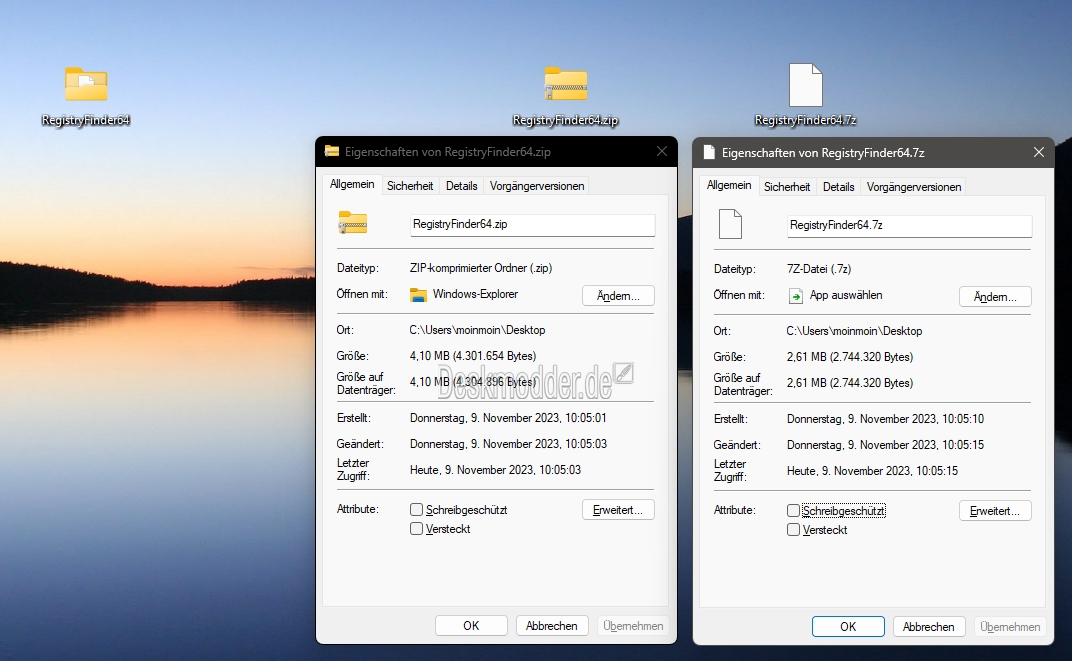Switch to Sicherheit tab in zip properties

[x=410, y=186]
